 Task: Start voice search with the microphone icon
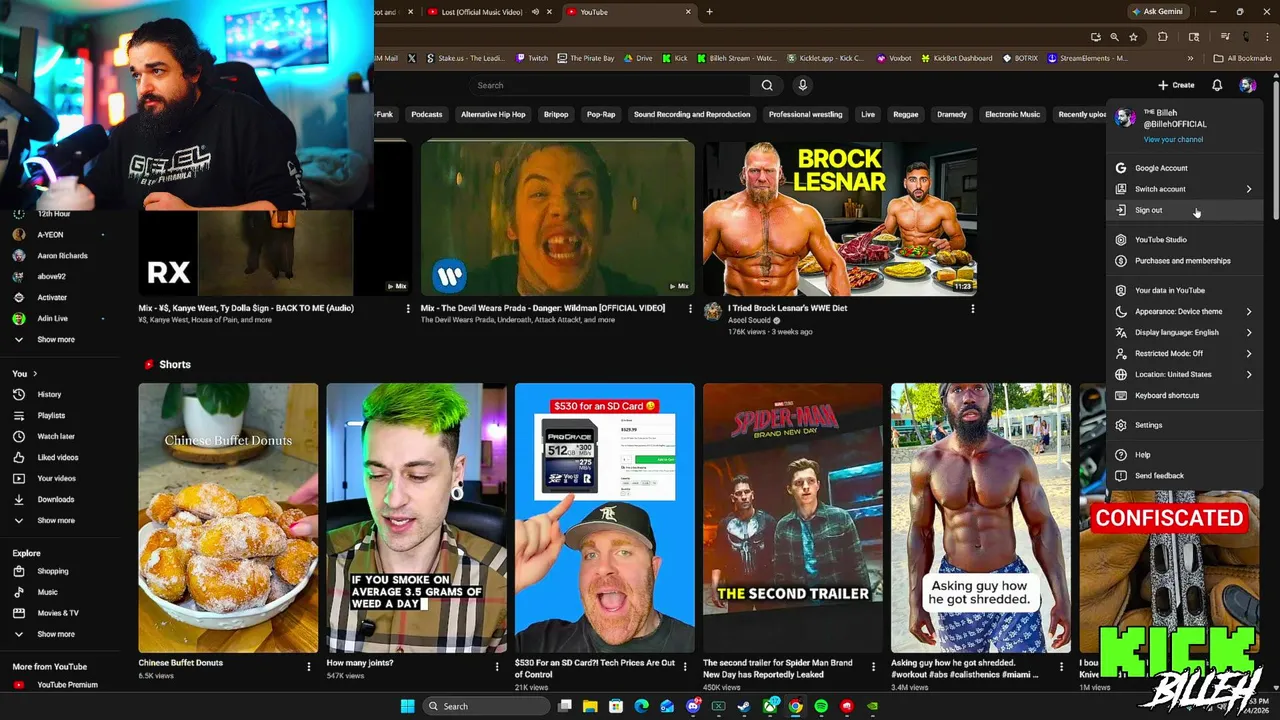(x=802, y=85)
